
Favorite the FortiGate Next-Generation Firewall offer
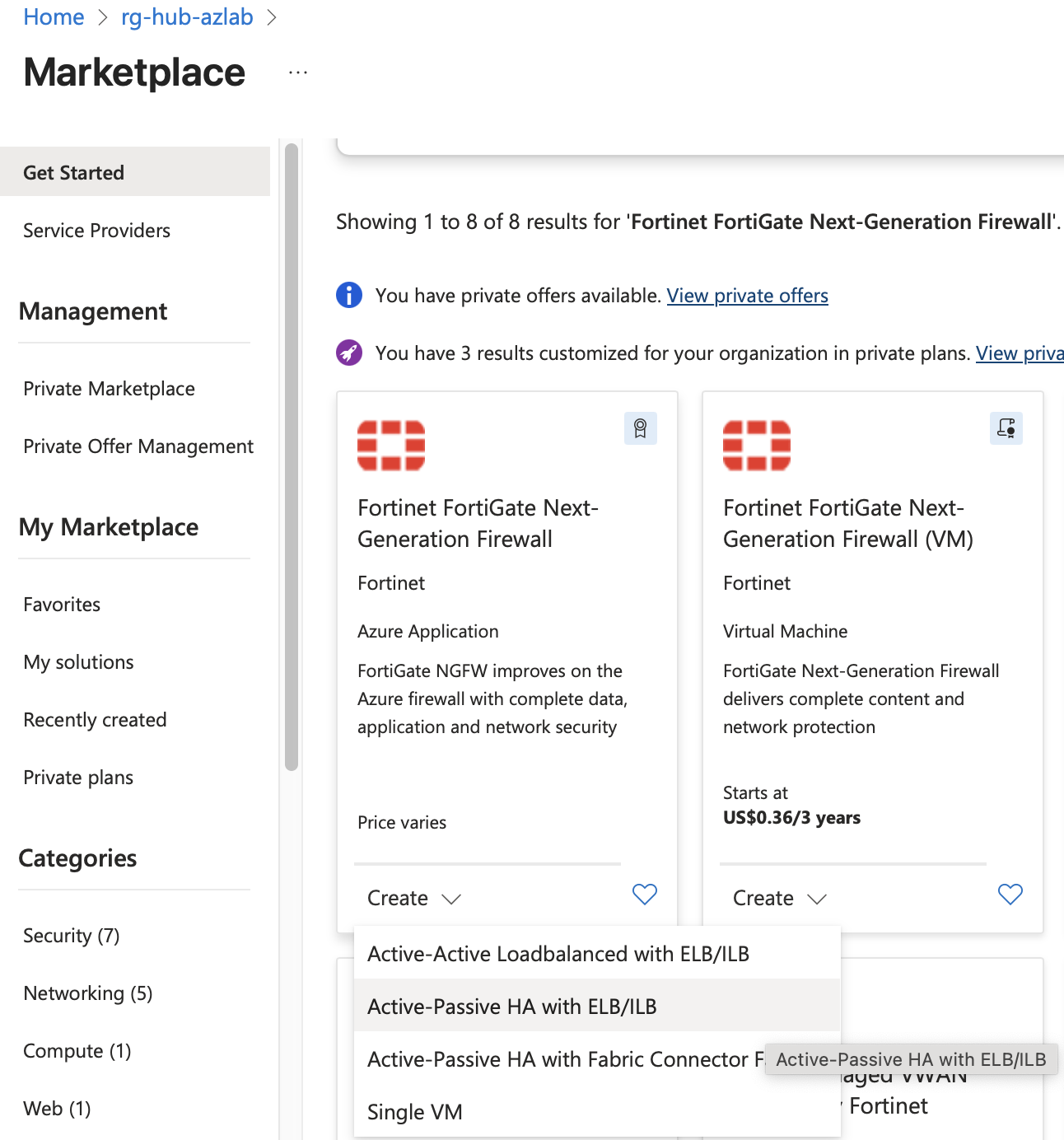645,895
